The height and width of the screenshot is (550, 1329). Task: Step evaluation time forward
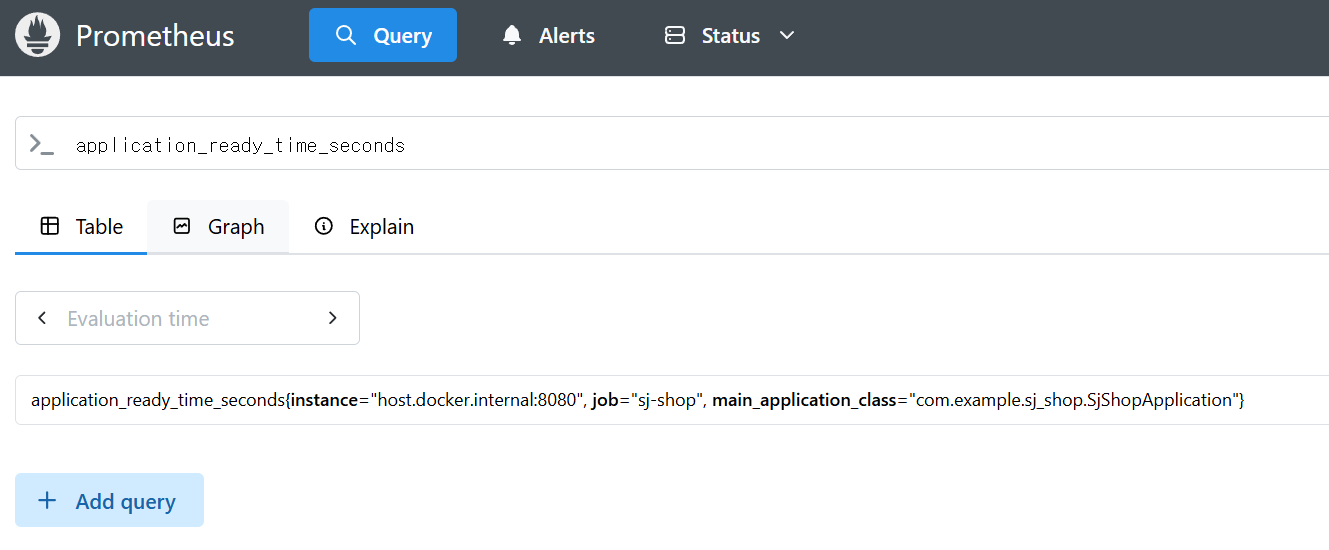(333, 318)
